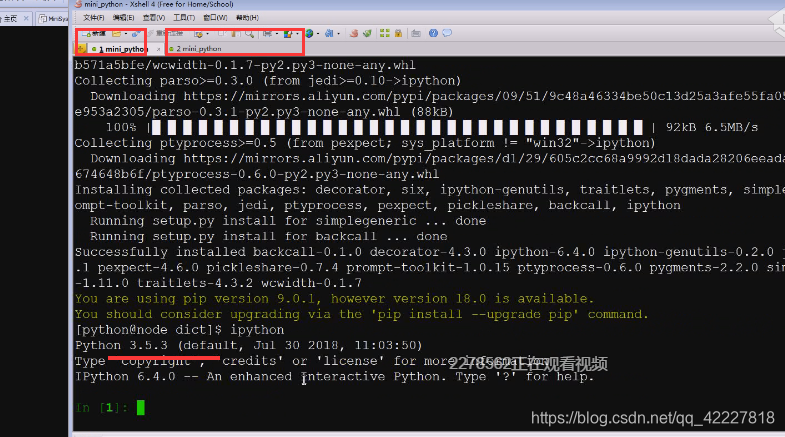Click the Find magnifier icon
785x437 pixels.
(x=249, y=34)
